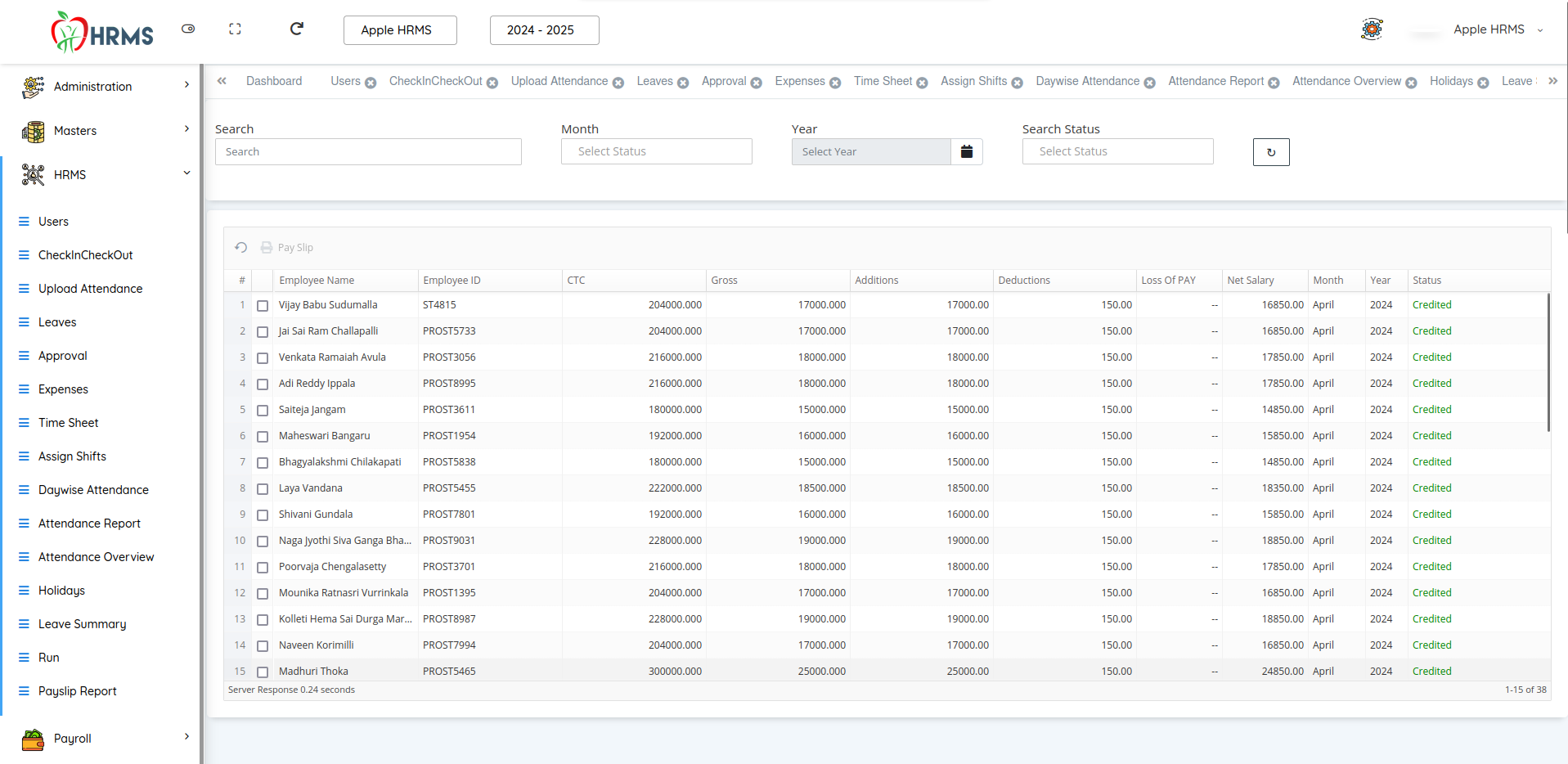Check the Laya Vandana row checkbox
The height and width of the screenshot is (764, 1568).
pyautogui.click(x=263, y=489)
